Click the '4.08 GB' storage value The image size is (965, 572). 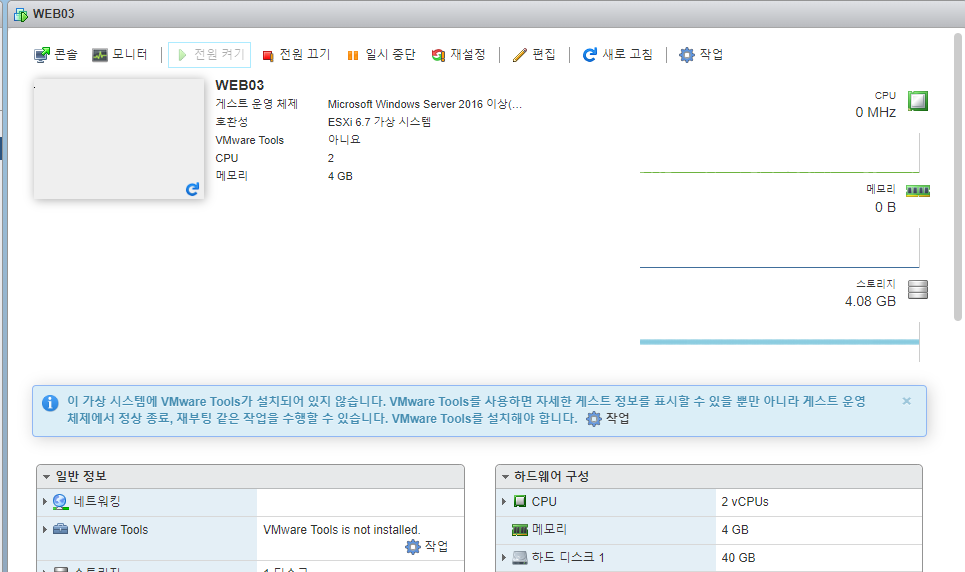point(870,301)
